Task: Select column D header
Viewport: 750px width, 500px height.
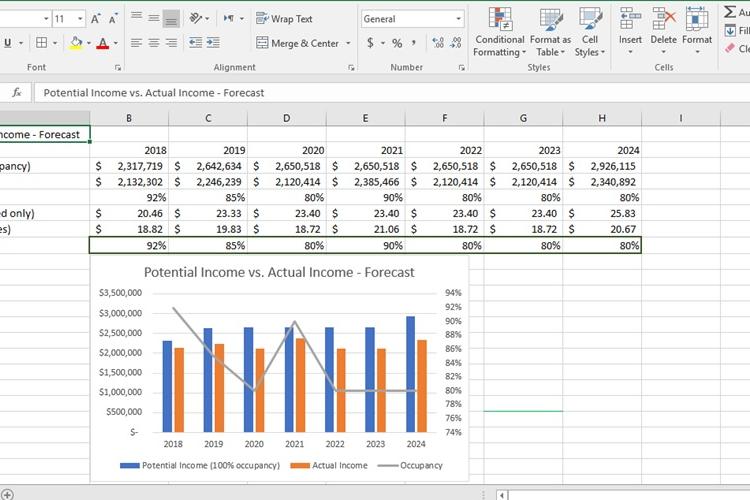Action: [287, 118]
